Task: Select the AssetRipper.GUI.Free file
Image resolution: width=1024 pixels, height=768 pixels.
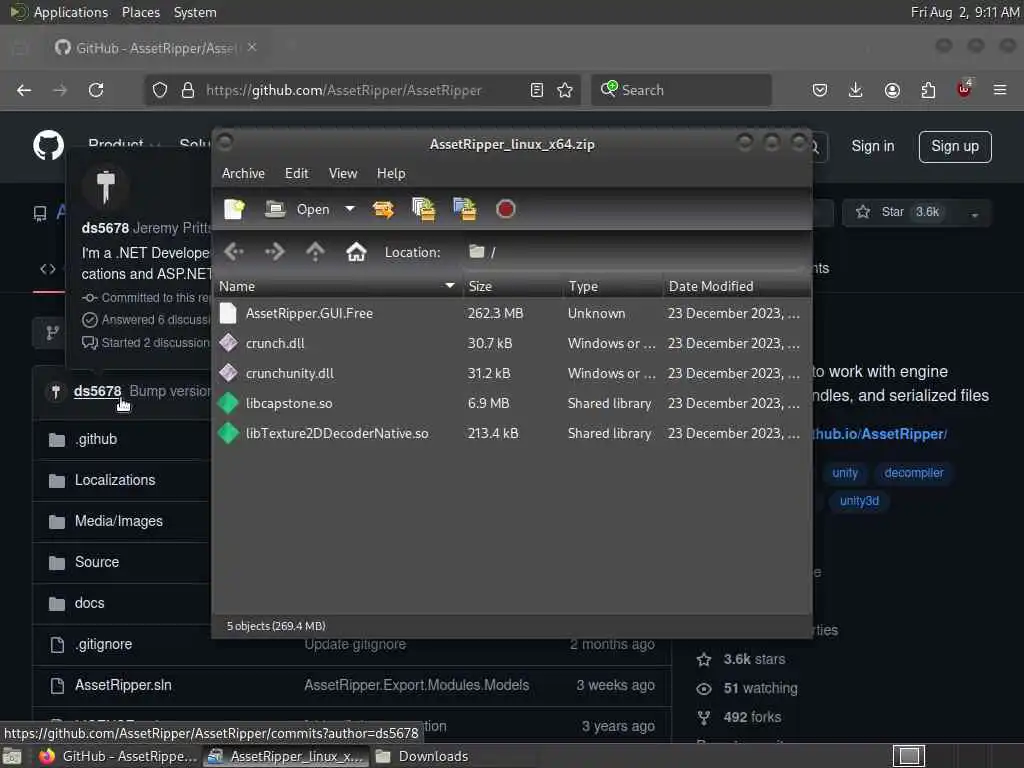Action: coord(512,313)
